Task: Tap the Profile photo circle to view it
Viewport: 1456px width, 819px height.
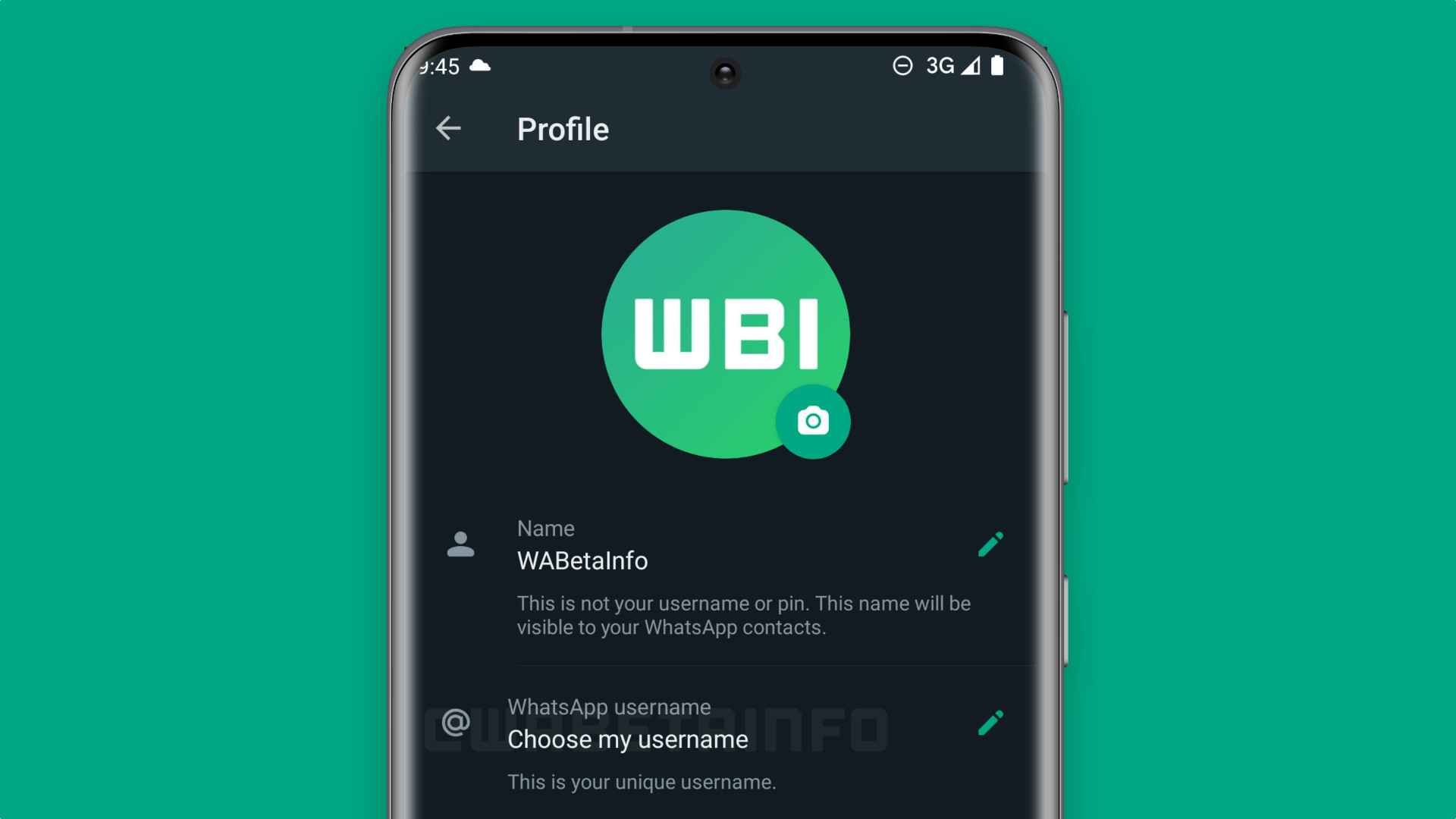Action: coord(727,334)
